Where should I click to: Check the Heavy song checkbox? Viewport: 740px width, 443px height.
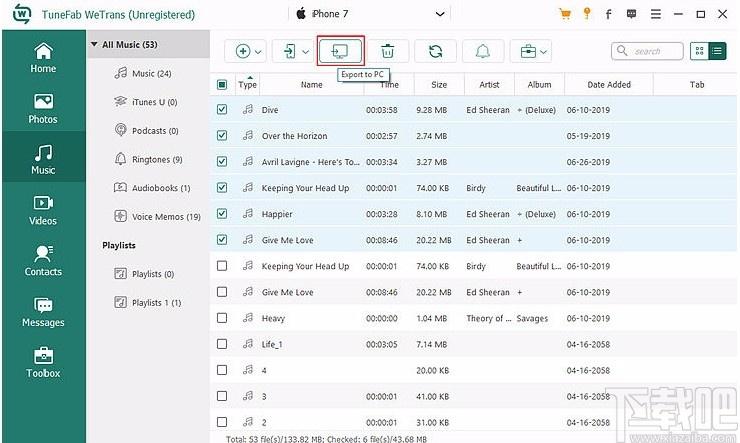[222, 318]
